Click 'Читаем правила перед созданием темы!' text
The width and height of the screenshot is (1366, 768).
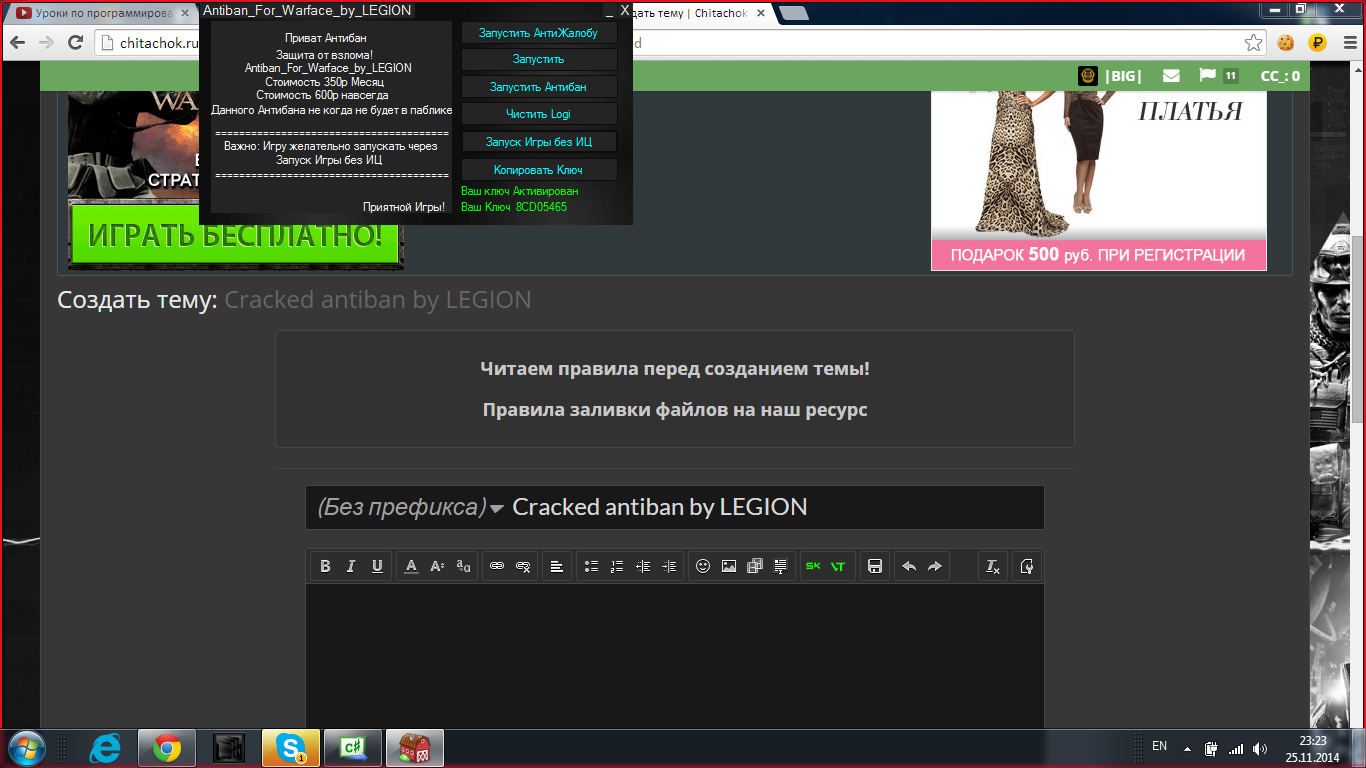675,369
